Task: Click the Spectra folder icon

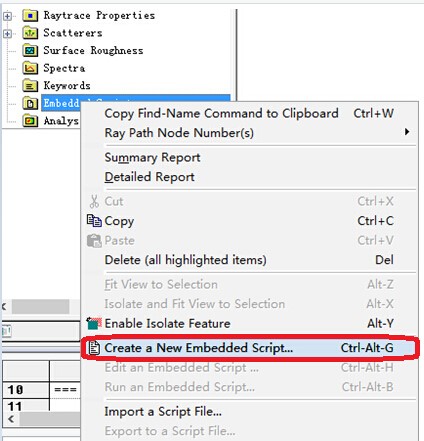Action: [30, 68]
